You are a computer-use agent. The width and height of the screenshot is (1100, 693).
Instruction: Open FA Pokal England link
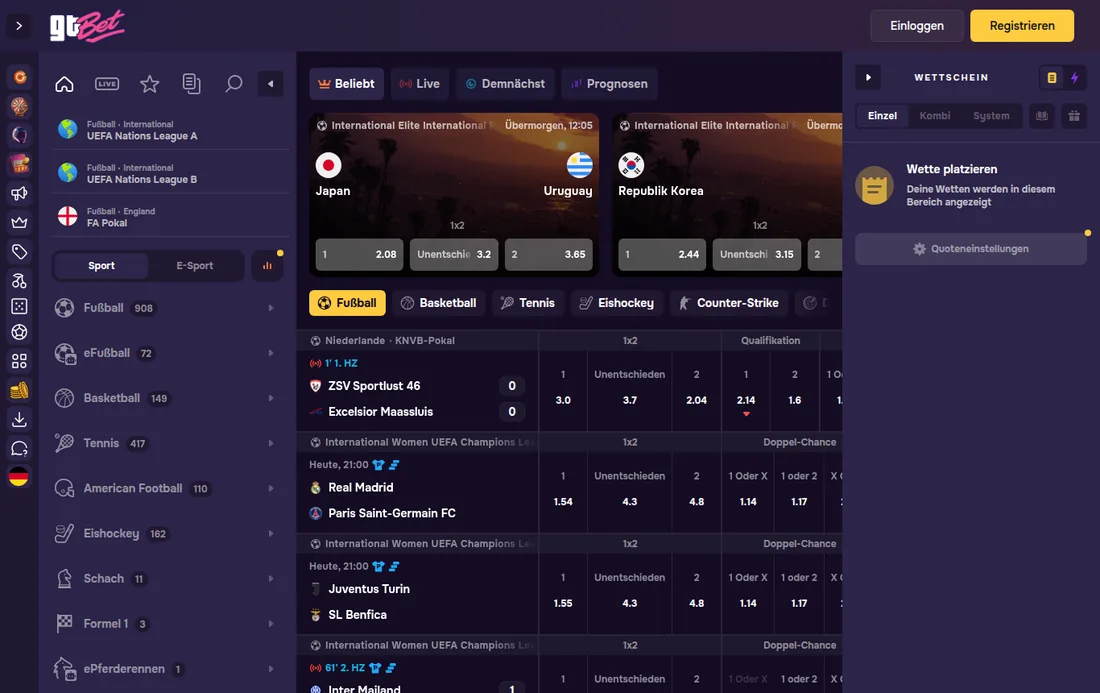[x=170, y=217]
